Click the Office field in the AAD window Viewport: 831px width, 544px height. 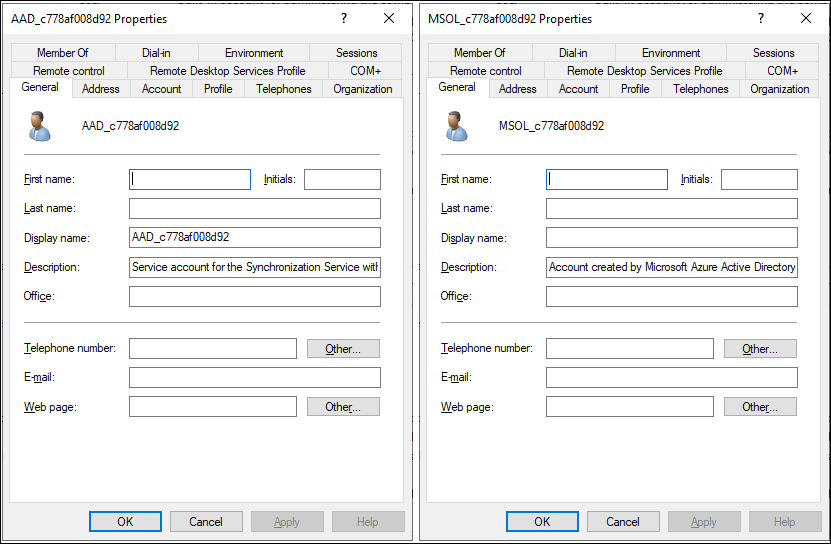[x=255, y=296]
